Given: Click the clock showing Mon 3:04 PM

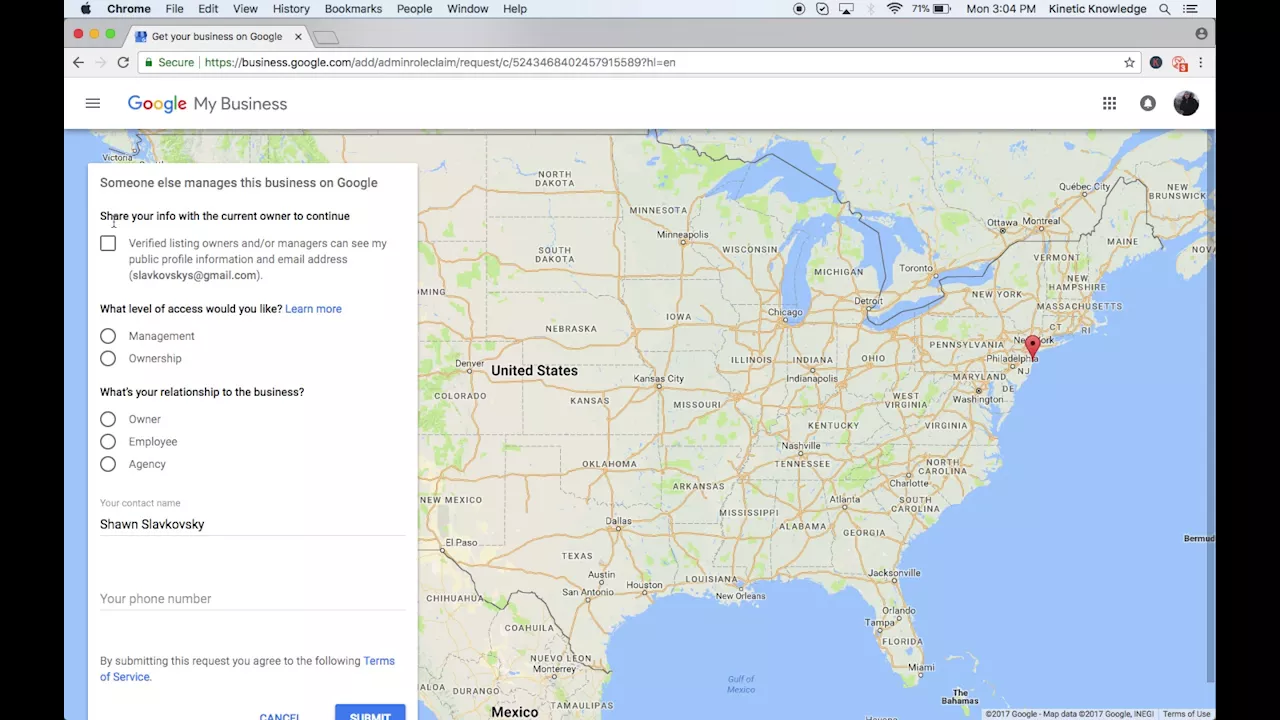Looking at the screenshot, I should (1001, 9).
